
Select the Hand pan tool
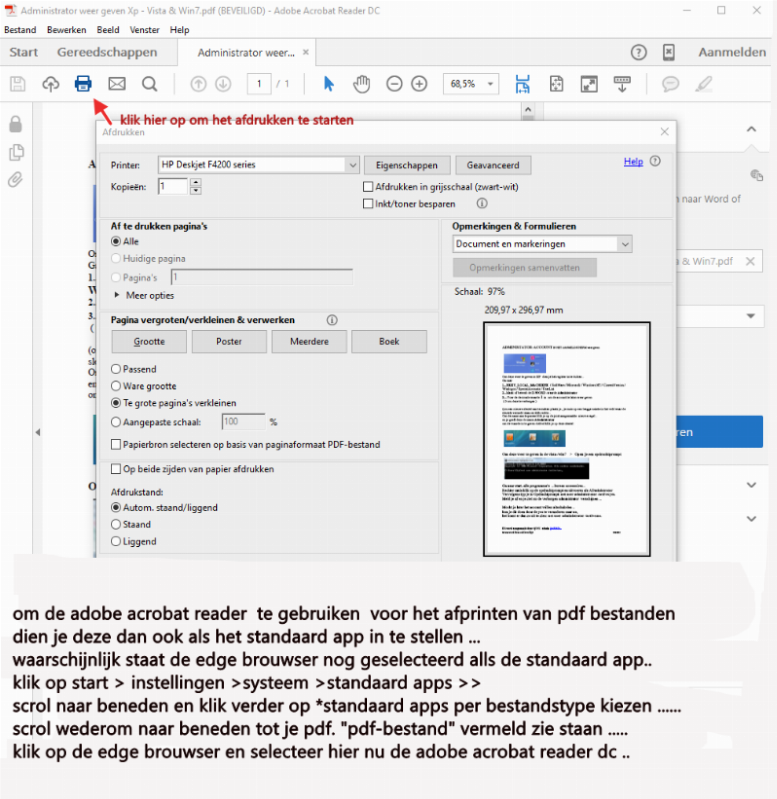362,84
